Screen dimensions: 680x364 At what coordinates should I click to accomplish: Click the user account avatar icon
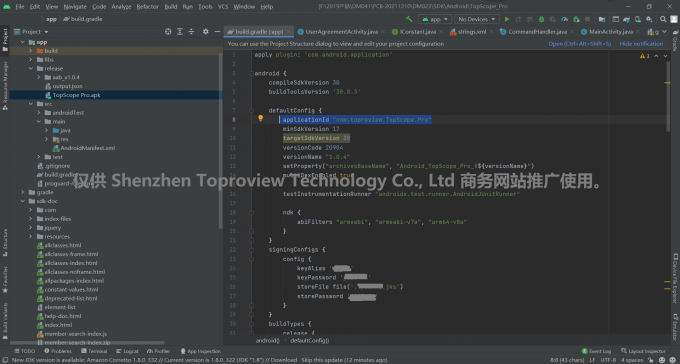[x=673, y=19]
